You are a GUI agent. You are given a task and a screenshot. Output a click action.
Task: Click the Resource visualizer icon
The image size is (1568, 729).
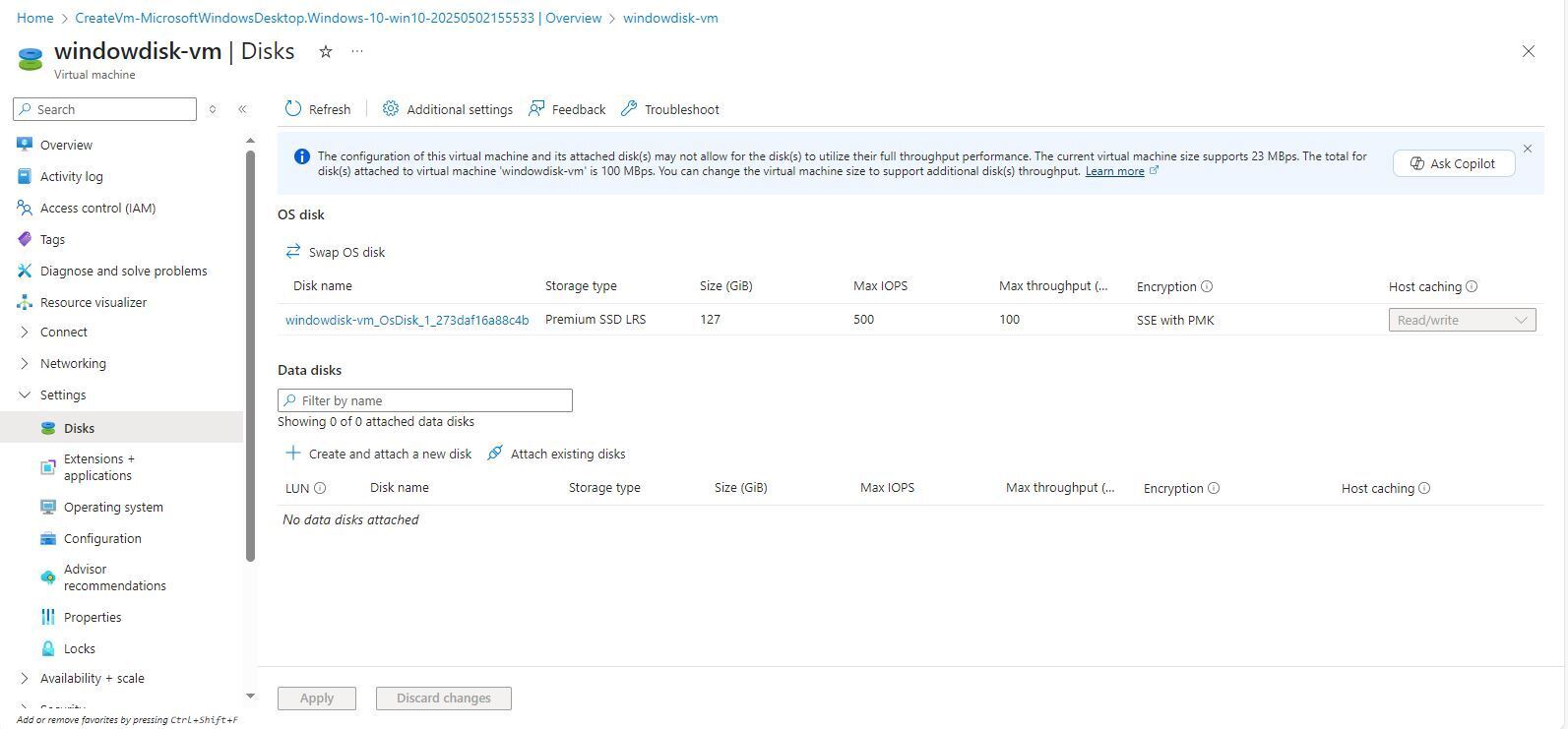coord(25,302)
